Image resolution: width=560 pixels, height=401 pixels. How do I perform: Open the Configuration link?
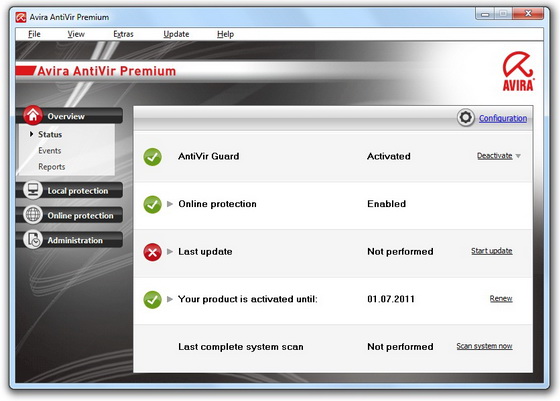[x=503, y=118]
